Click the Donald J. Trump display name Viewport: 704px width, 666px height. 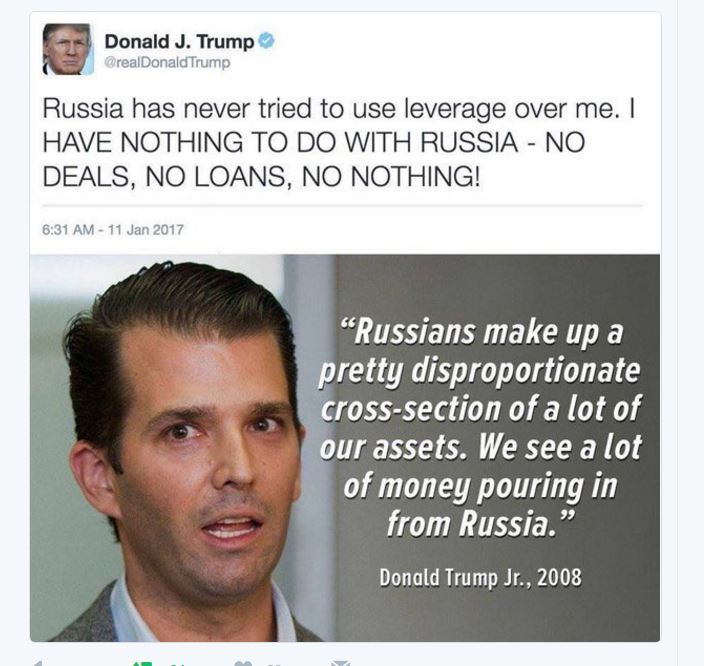(179, 41)
